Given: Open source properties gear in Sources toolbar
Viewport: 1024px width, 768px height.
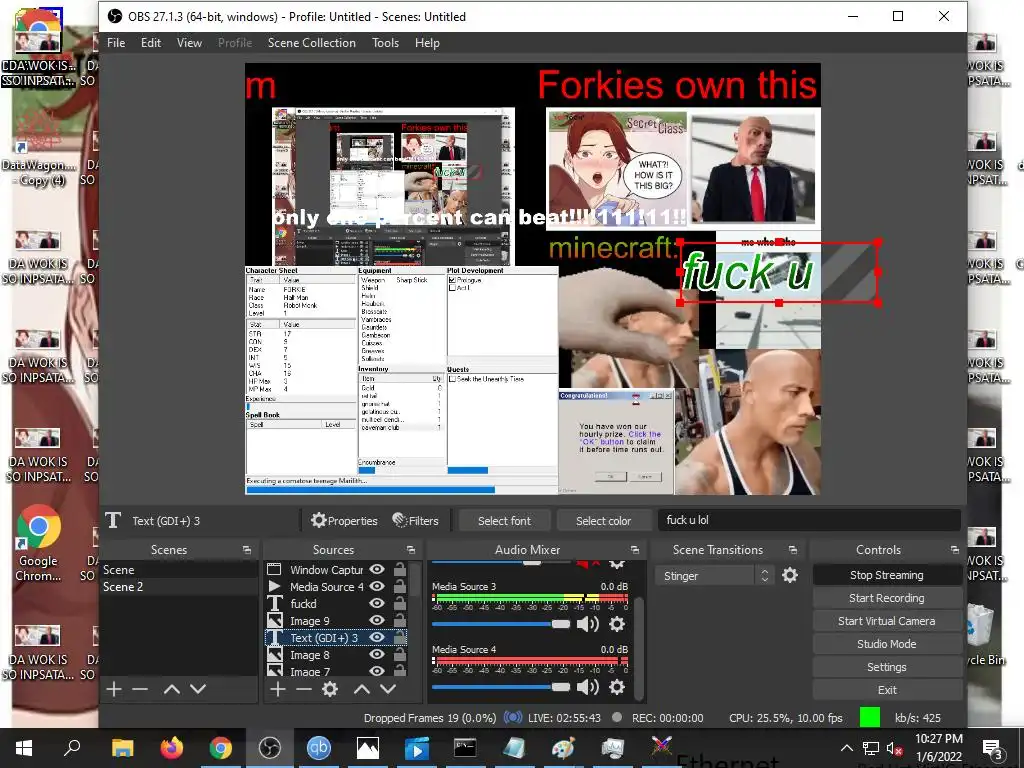Looking at the screenshot, I should click(x=330, y=689).
